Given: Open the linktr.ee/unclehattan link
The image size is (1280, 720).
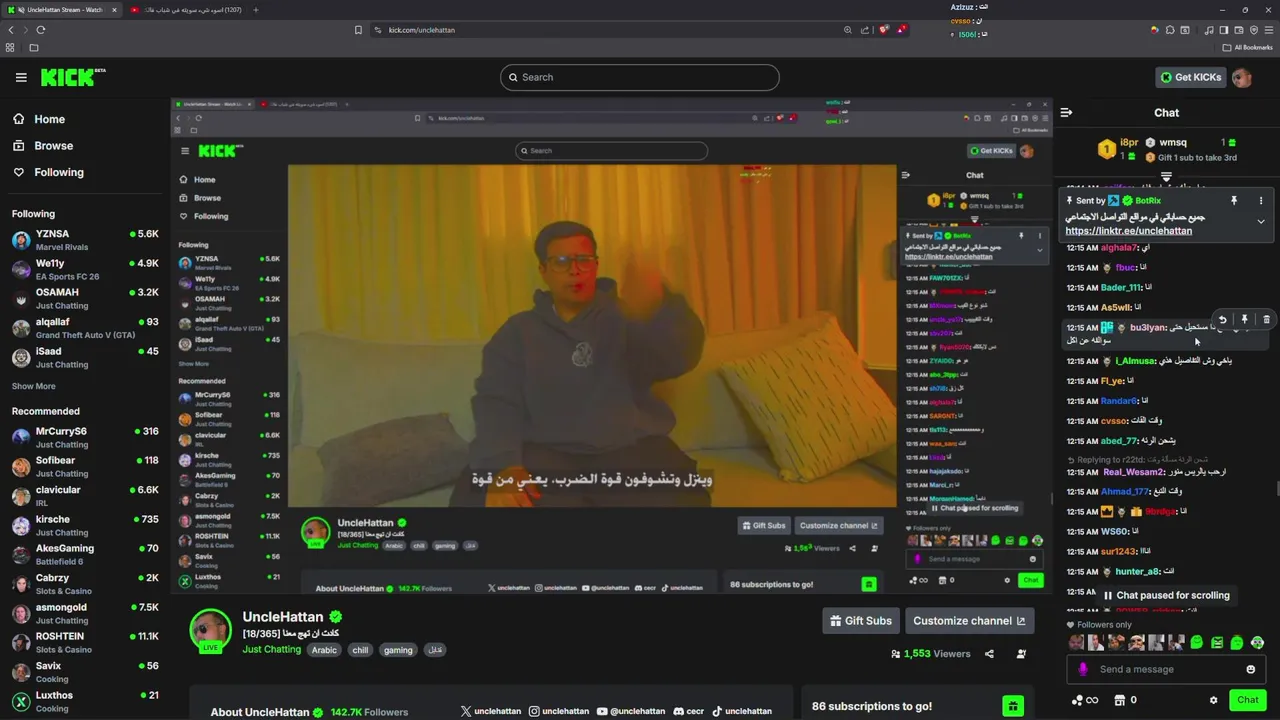Looking at the screenshot, I should click(1129, 231).
